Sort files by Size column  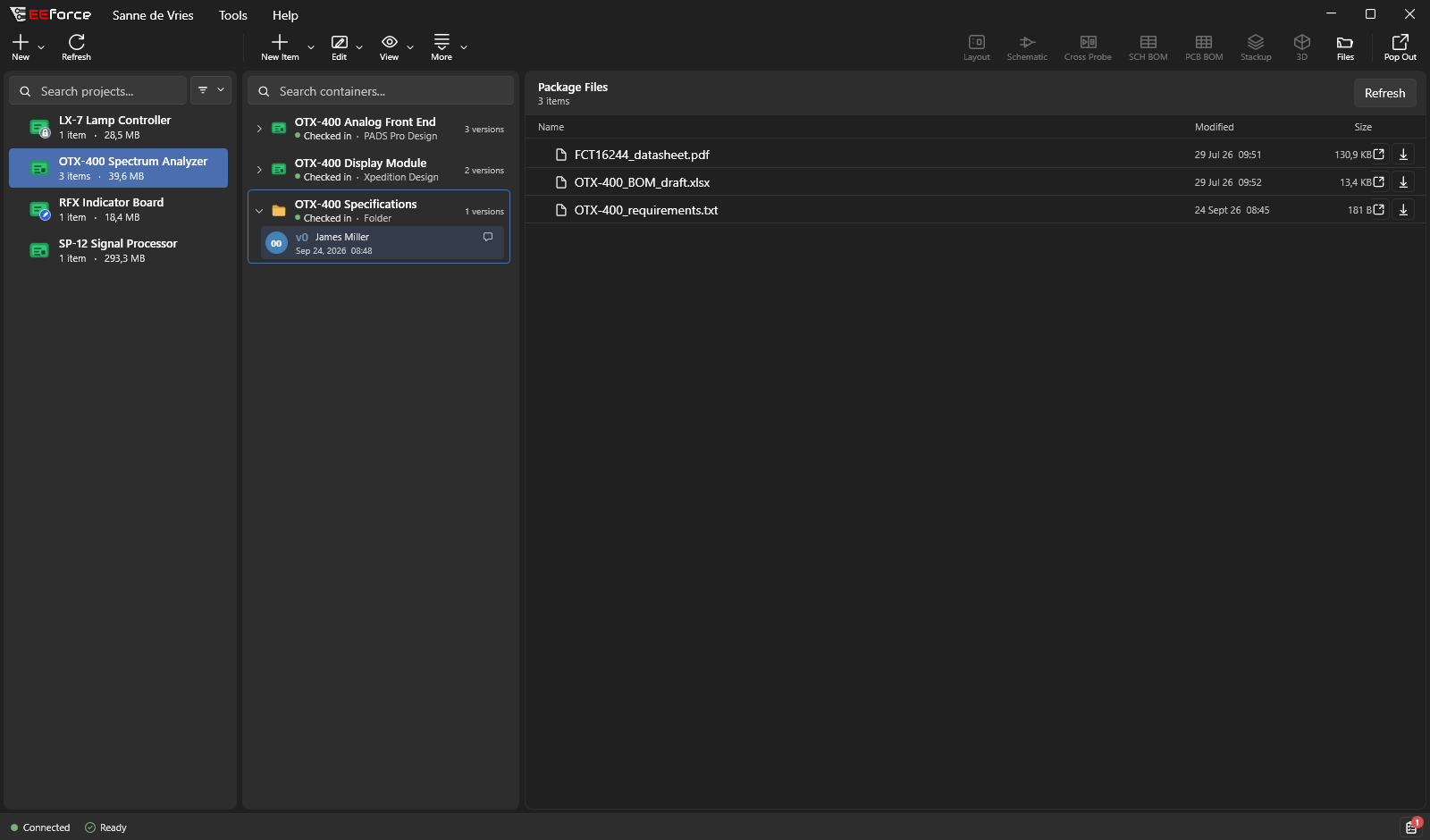coord(1363,127)
